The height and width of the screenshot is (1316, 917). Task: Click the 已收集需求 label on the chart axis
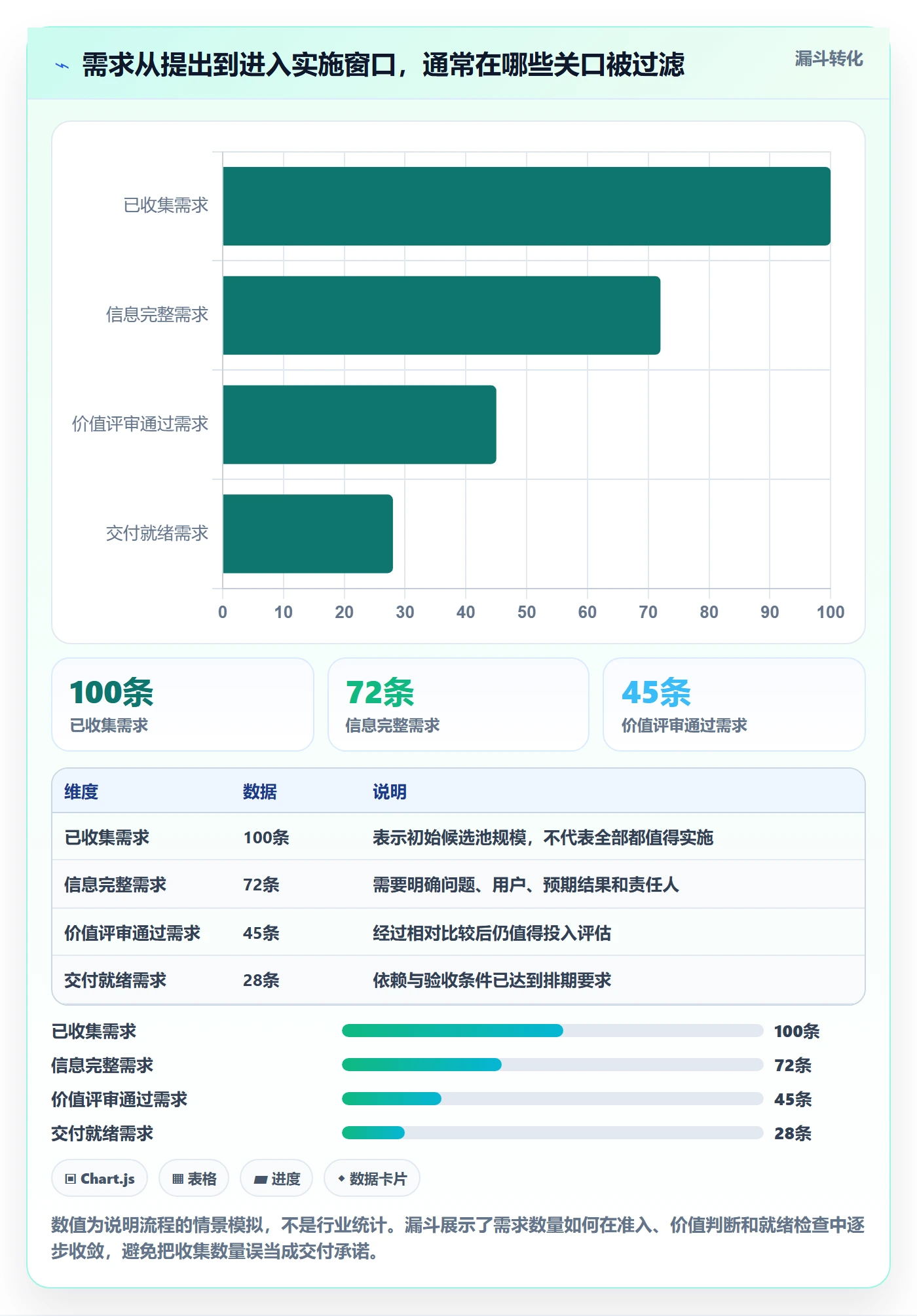[x=166, y=206]
